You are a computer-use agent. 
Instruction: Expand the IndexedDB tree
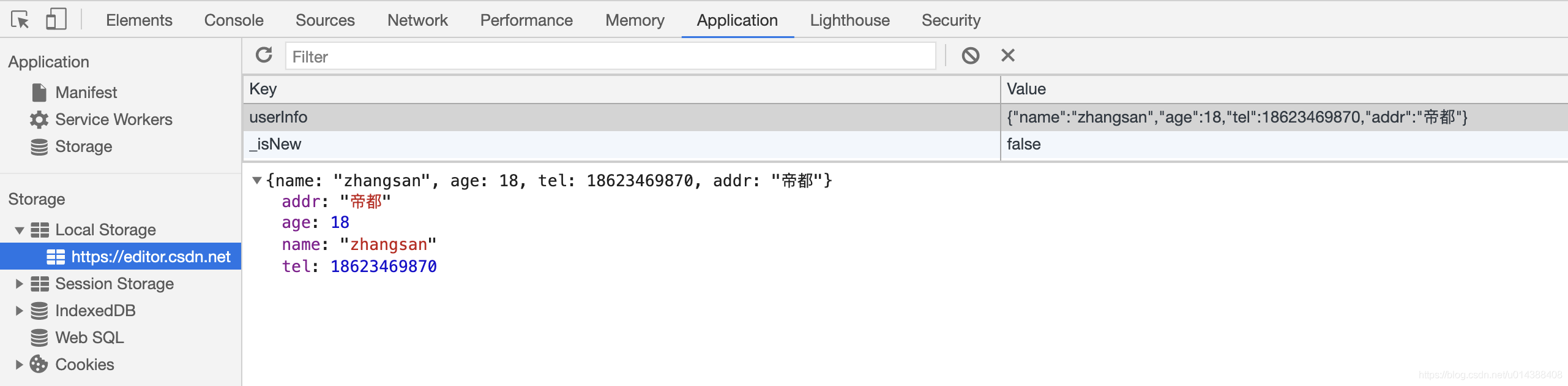[x=20, y=311]
